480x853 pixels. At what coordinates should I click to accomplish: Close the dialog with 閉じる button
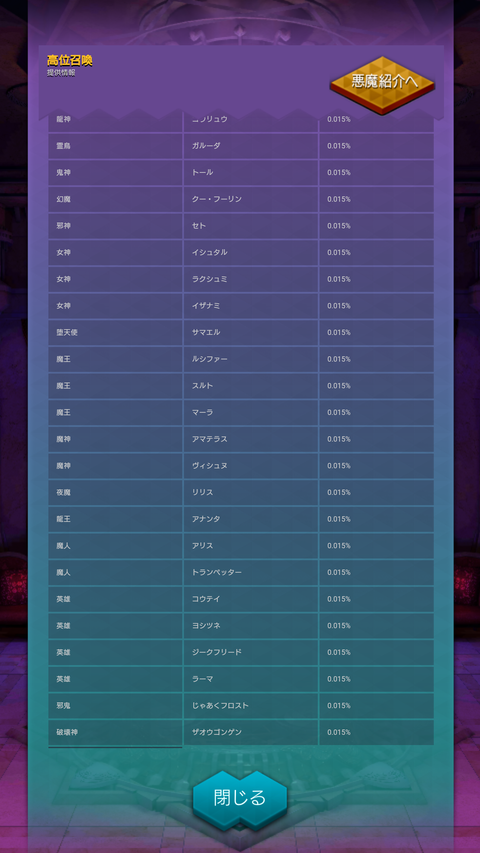[240, 798]
